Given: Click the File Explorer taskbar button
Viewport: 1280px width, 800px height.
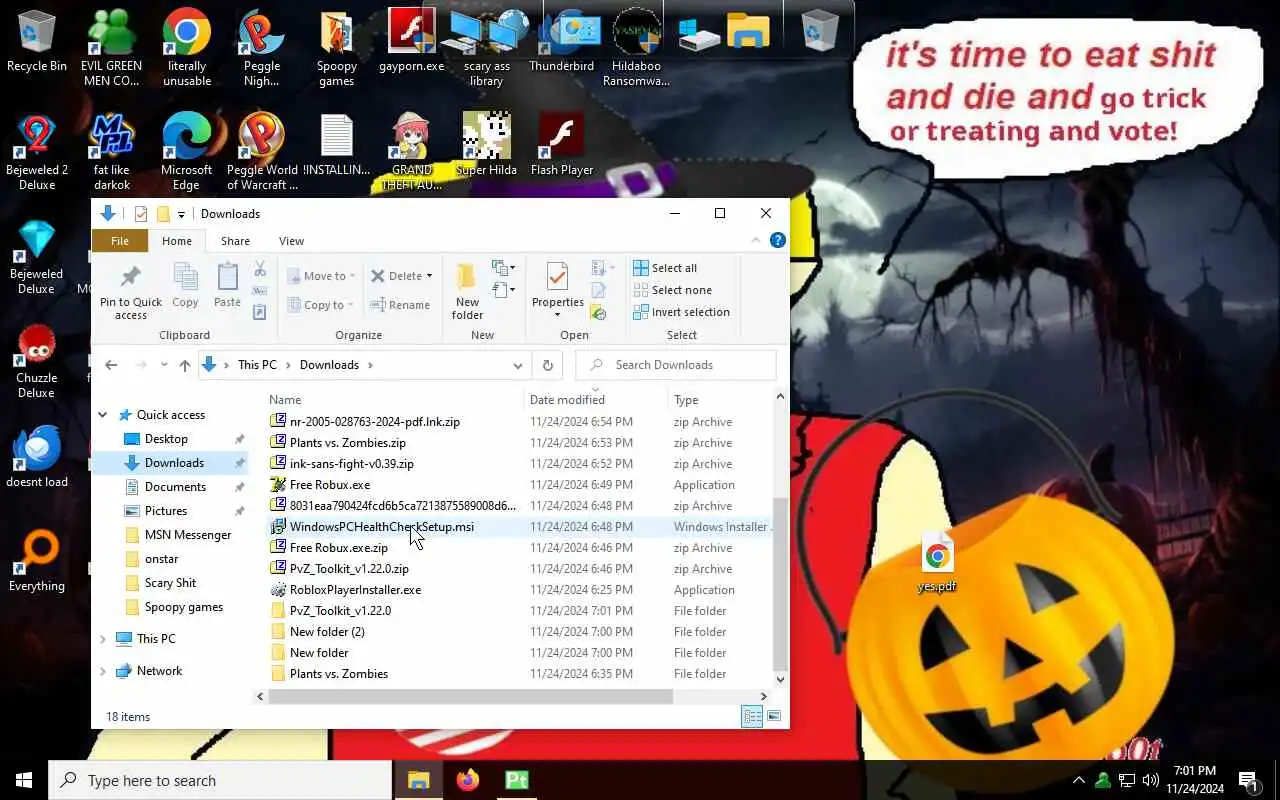Looking at the screenshot, I should 418,780.
